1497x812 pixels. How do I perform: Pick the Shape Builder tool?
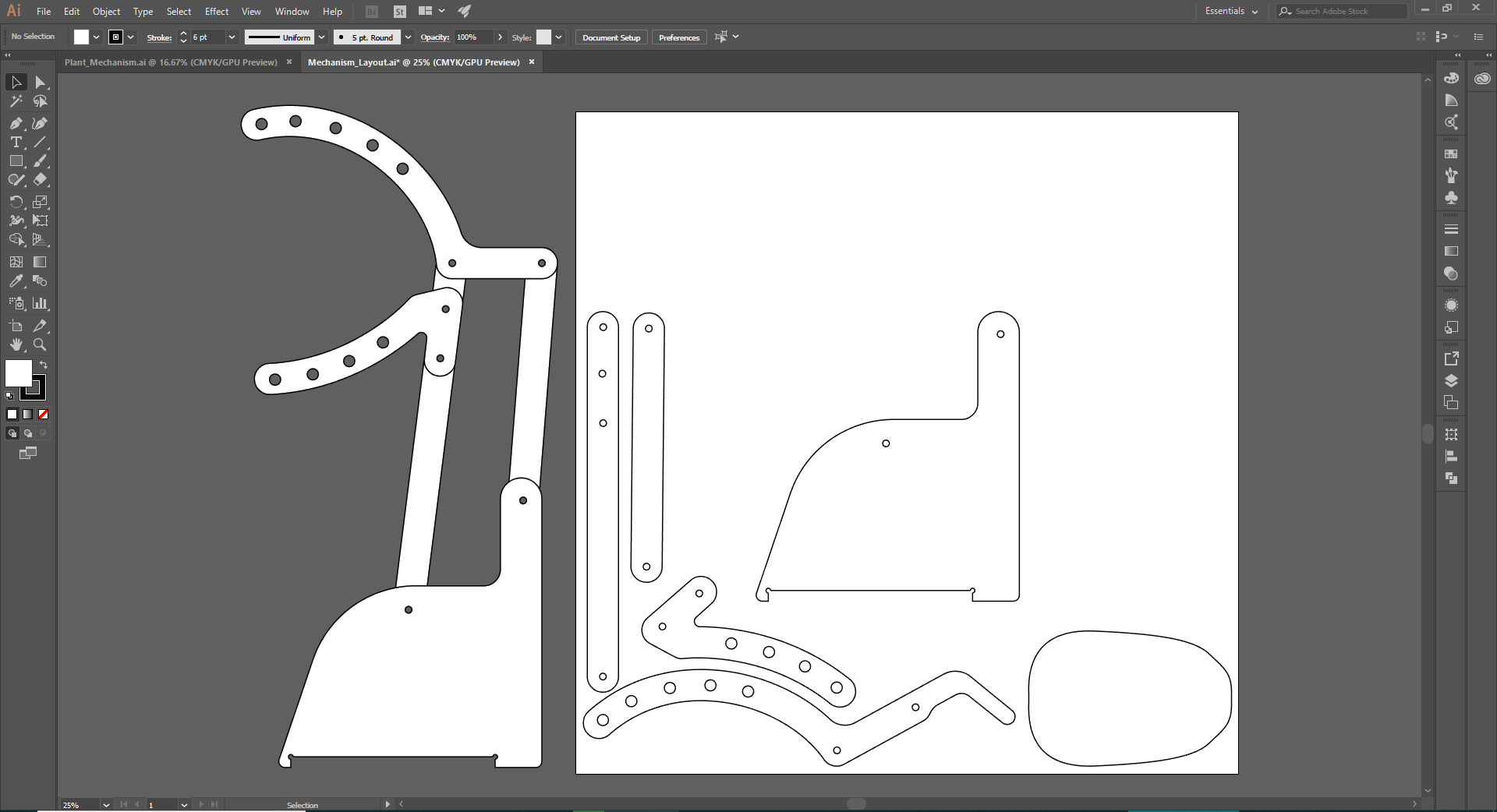(x=16, y=239)
